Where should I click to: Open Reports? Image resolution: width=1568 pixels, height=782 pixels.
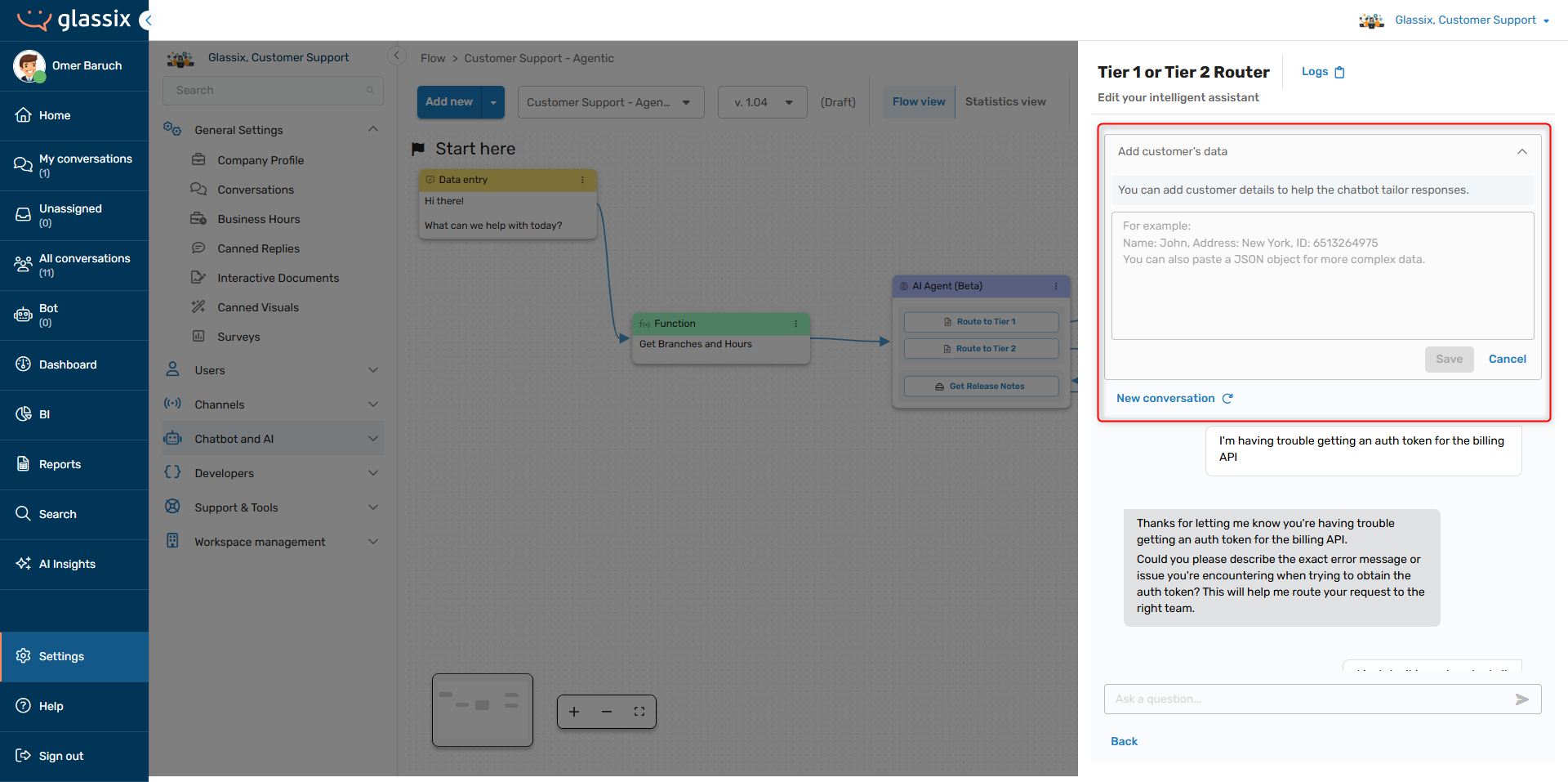click(x=74, y=464)
